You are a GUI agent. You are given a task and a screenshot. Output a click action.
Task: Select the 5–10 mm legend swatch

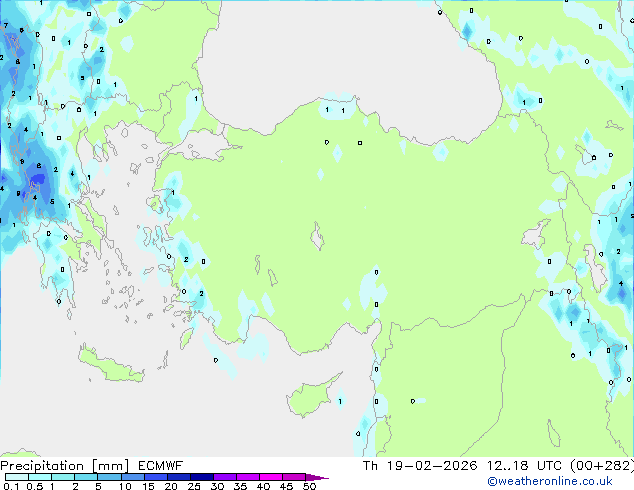(x=109, y=477)
